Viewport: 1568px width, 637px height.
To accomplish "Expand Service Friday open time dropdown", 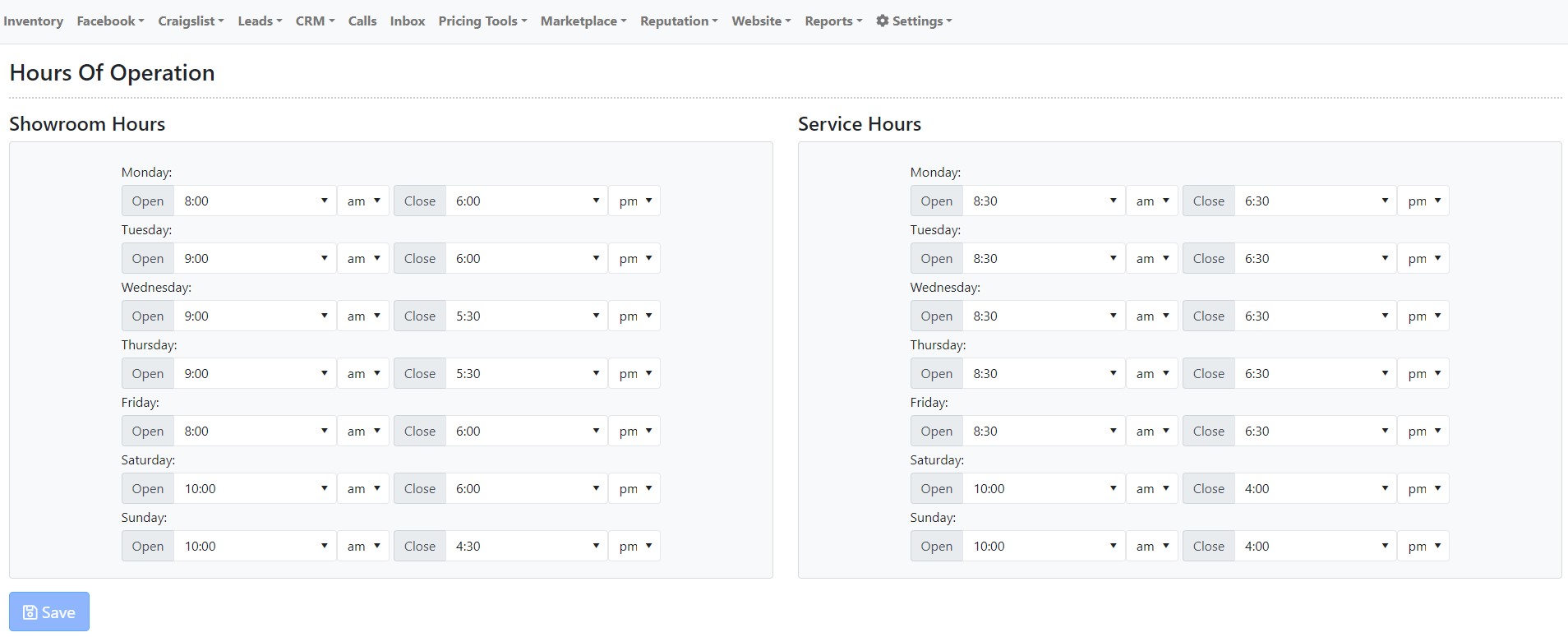I will [x=1044, y=432].
